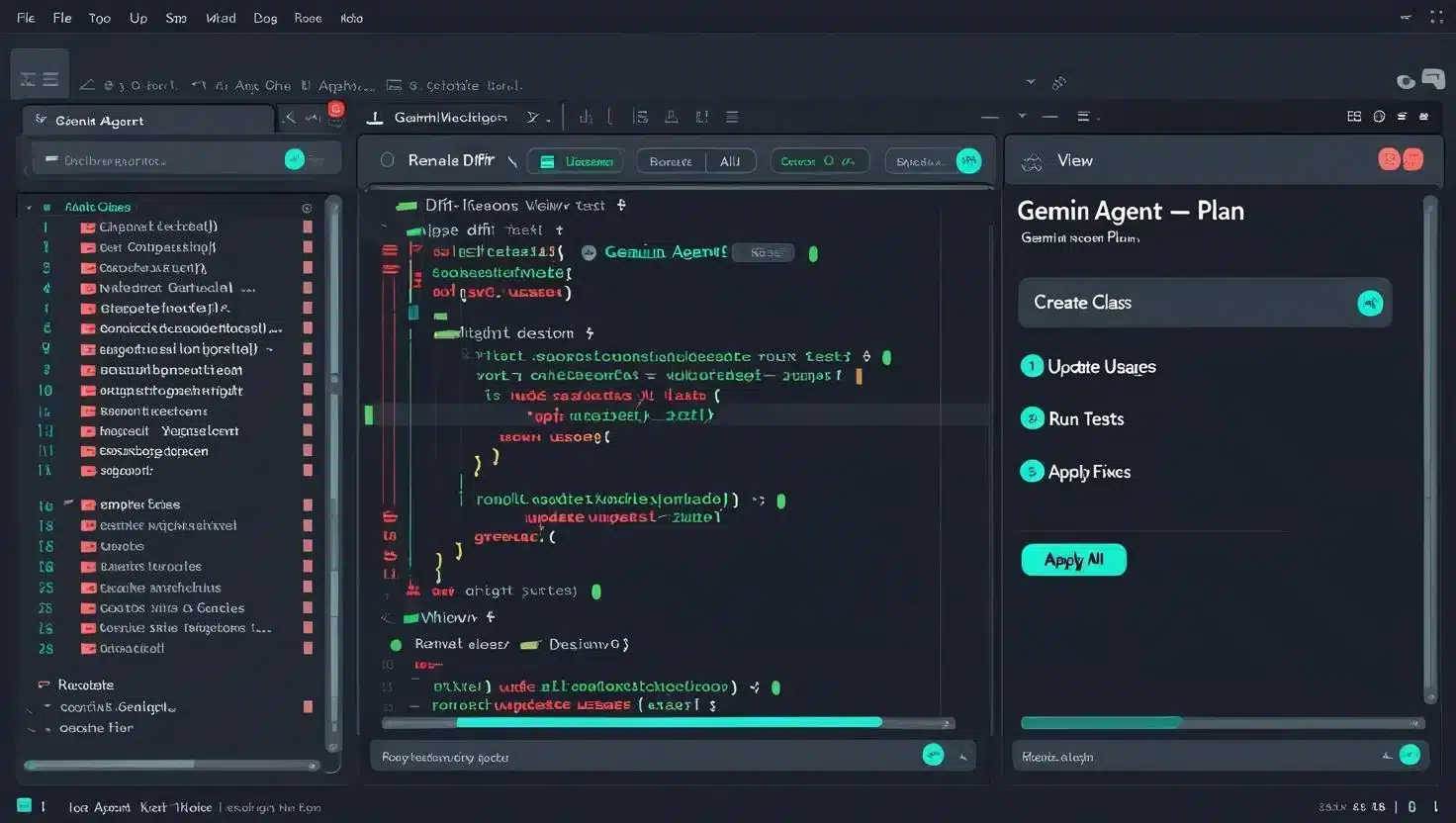This screenshot has height=823, width=1456.
Task: Click the step icon beside Apply Fixes
Action: (x=1032, y=471)
